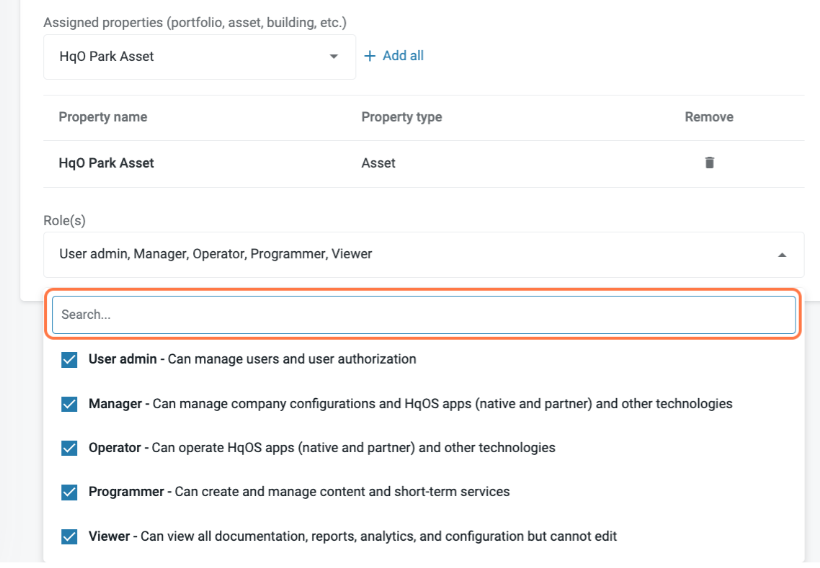Click the roles Search input field
The image size is (820, 568).
(424, 315)
